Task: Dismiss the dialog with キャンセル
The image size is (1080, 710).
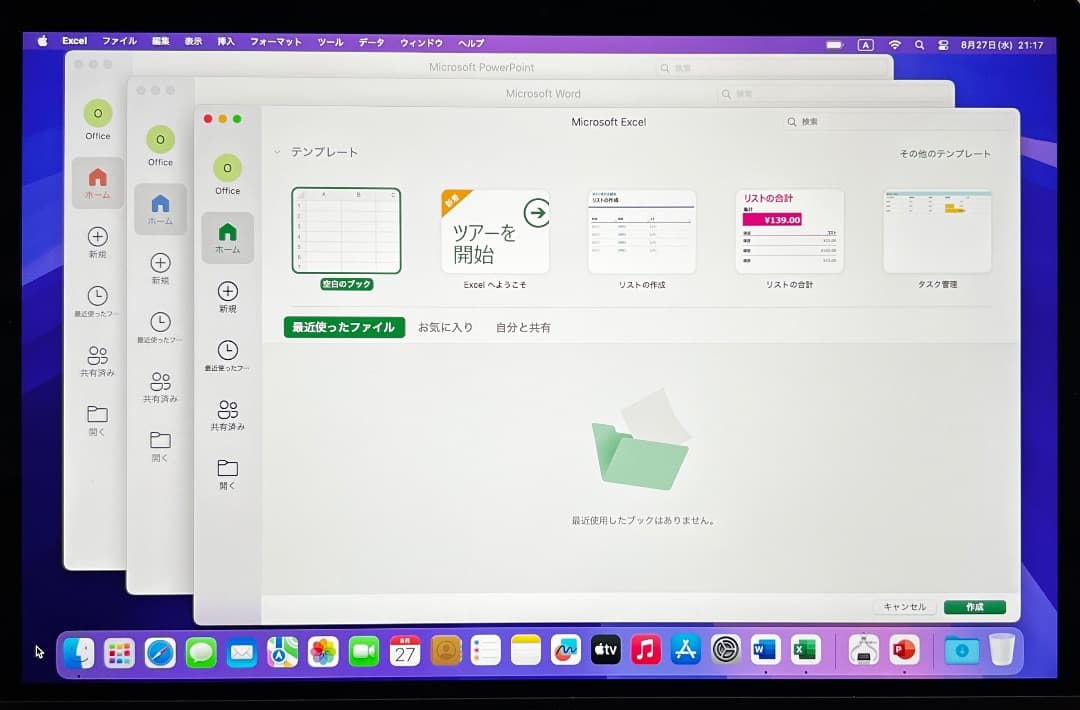Action: (903, 606)
